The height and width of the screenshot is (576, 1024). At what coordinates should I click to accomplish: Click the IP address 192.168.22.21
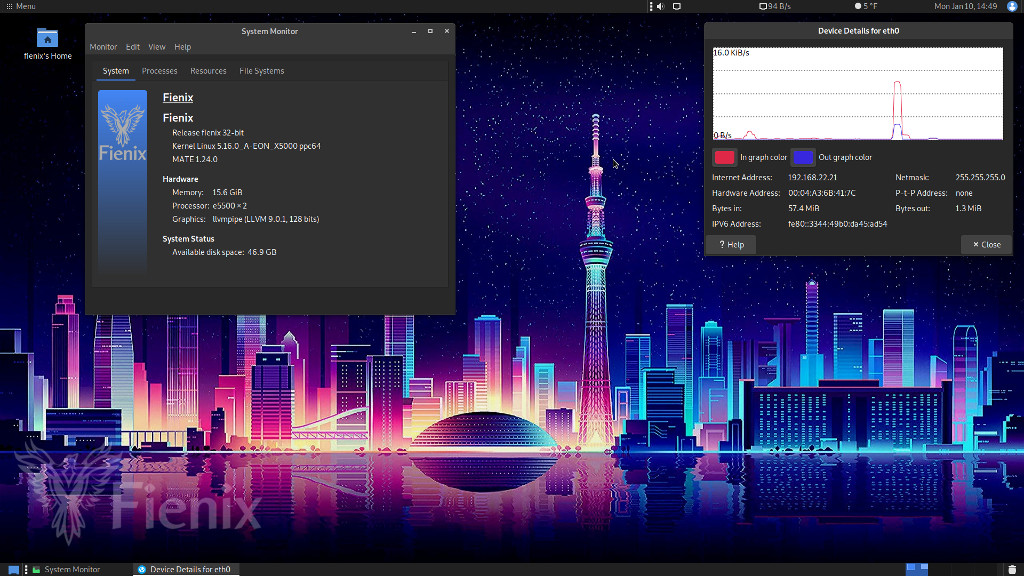[812, 178]
